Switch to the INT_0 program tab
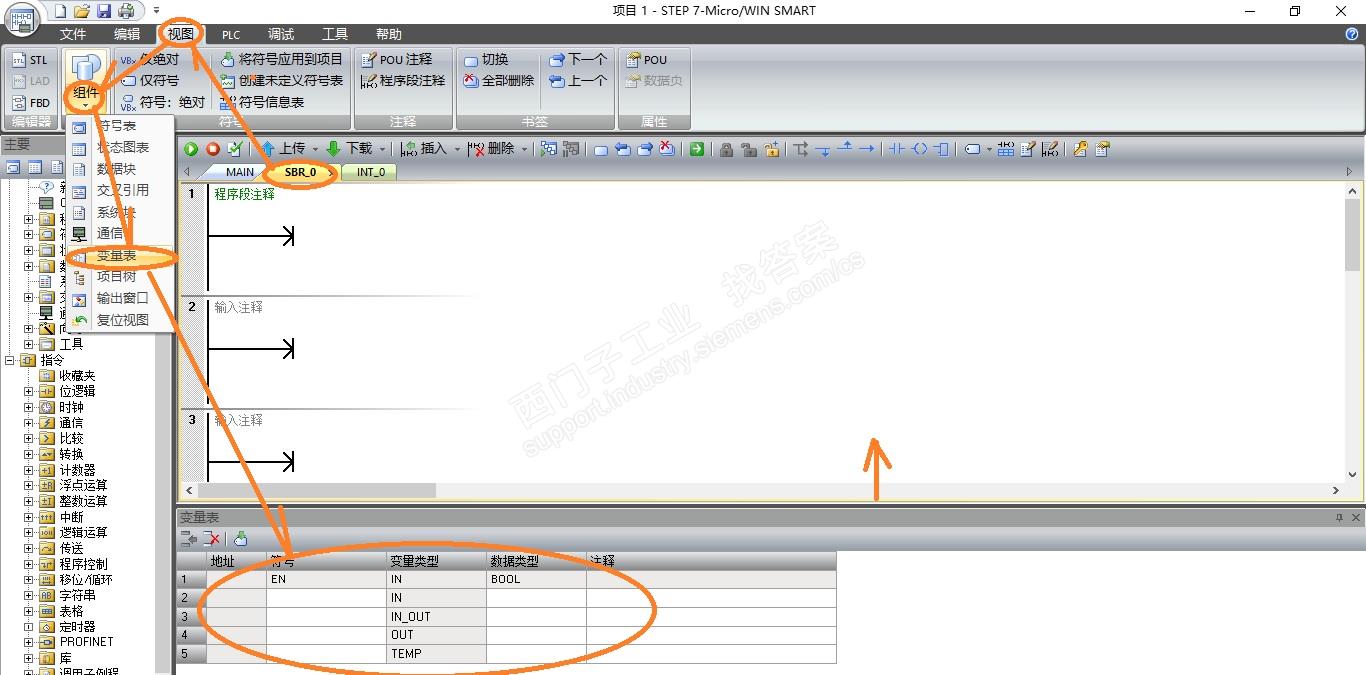Image resolution: width=1366 pixels, height=675 pixels. coord(371,172)
